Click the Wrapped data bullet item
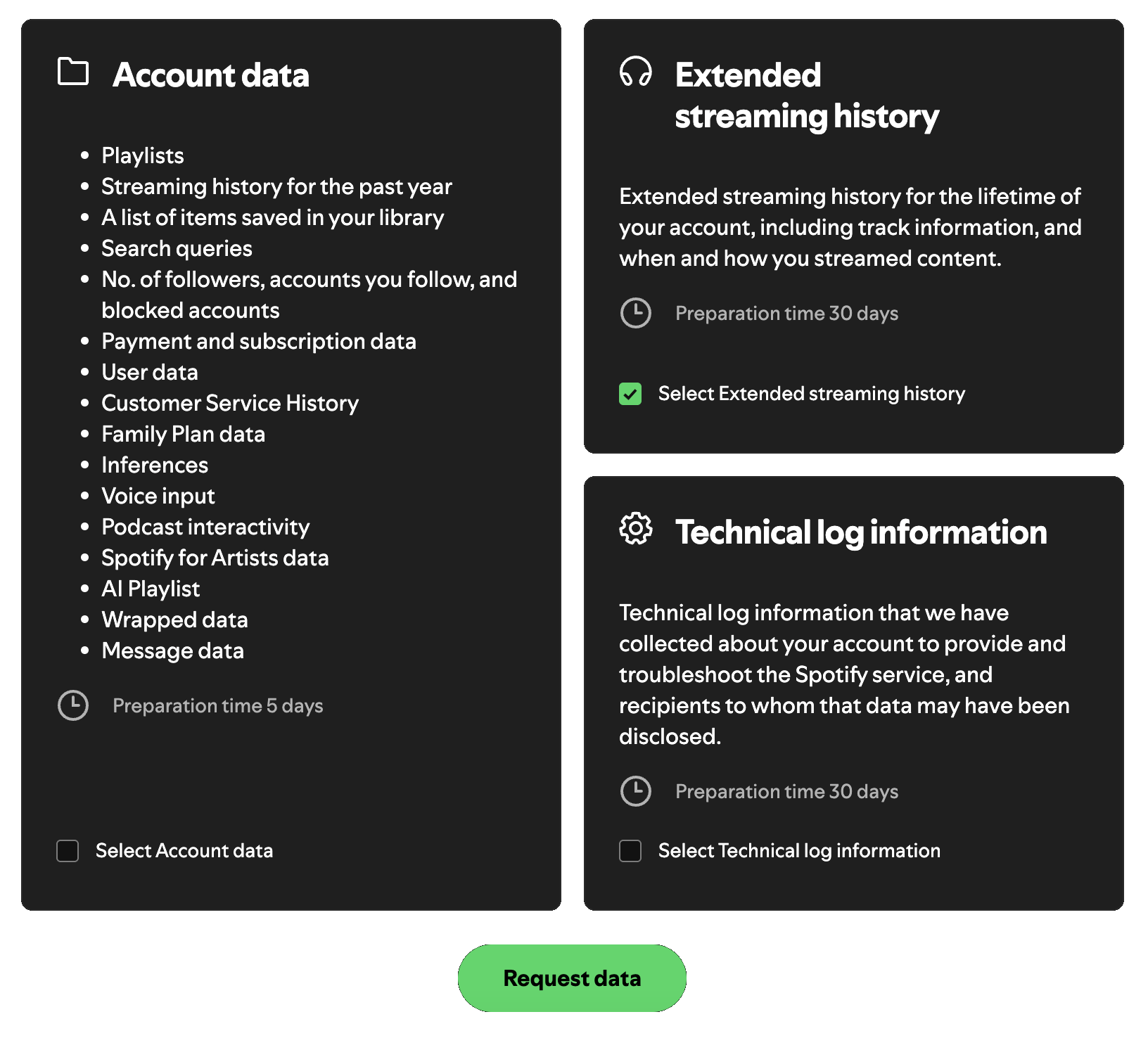This screenshot has width=1148, height=1038. 175,620
